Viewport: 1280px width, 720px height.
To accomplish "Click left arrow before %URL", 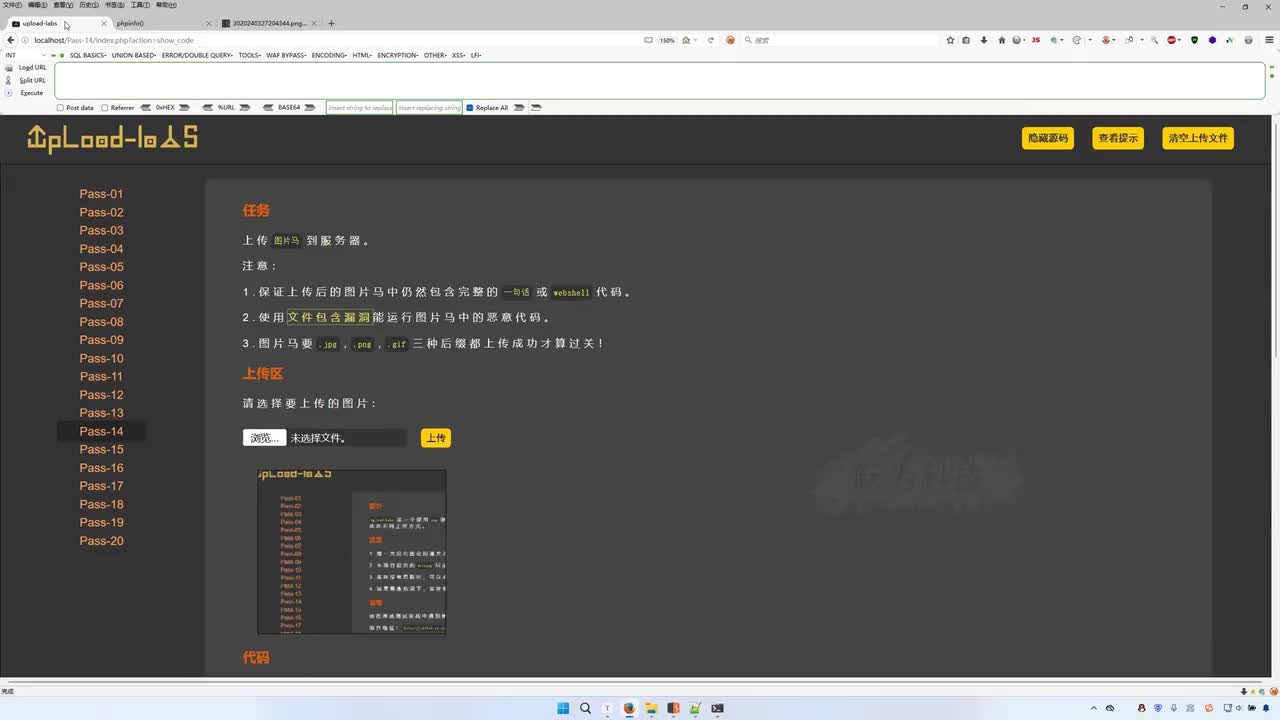I will point(208,108).
